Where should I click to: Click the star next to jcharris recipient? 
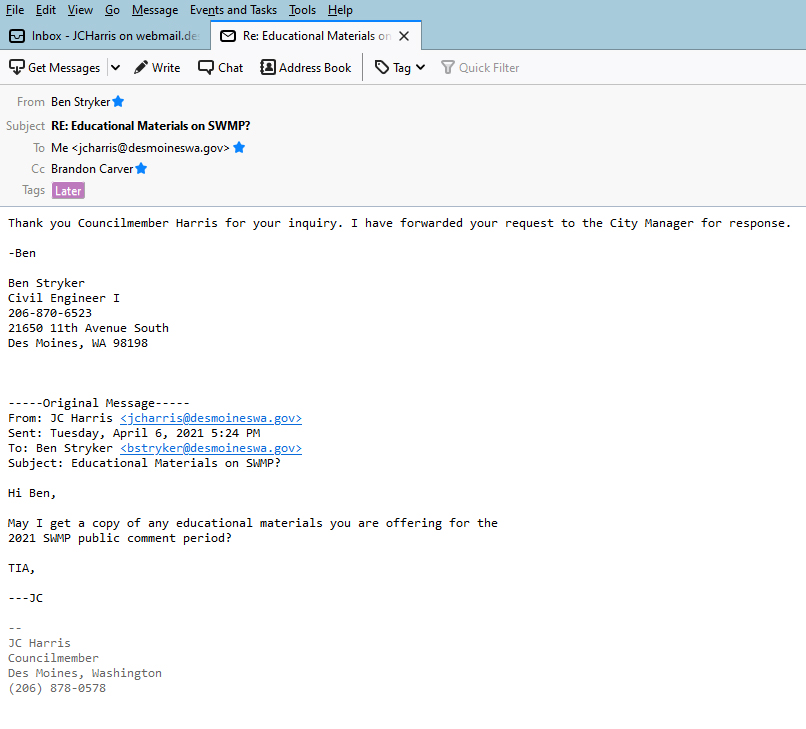[239, 148]
